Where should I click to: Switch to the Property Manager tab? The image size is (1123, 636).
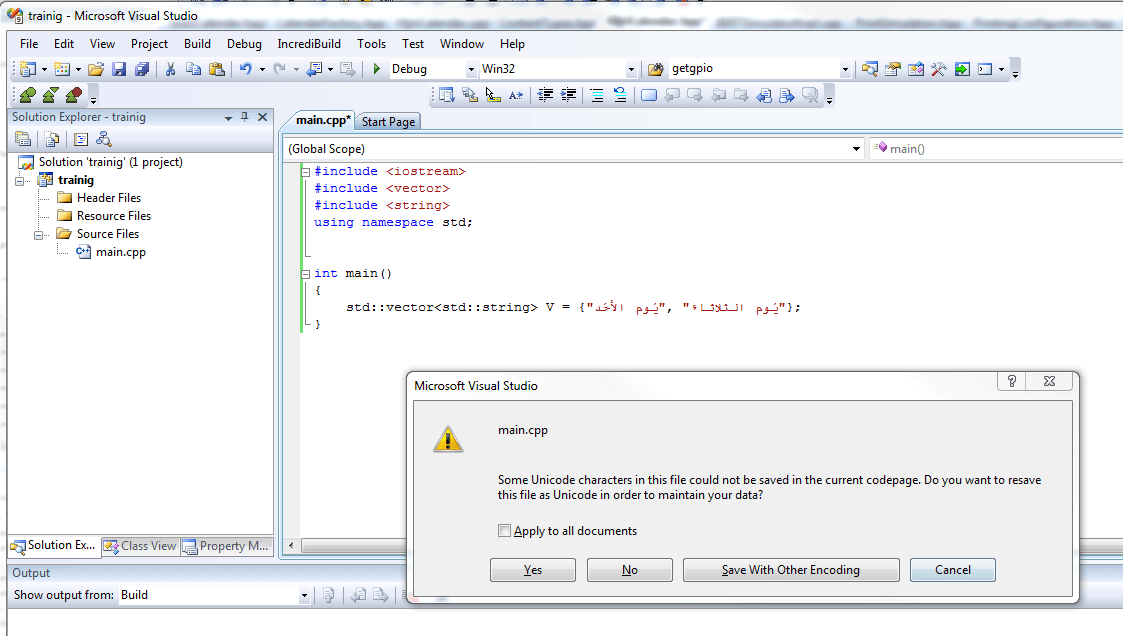[x=226, y=546]
